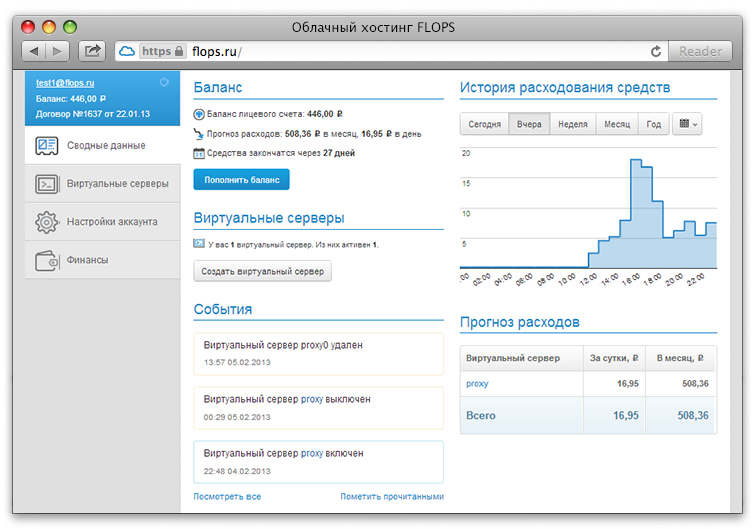Screen dimensions: 756x529
Task: Open the calendar date range dropdown
Action: [687, 124]
